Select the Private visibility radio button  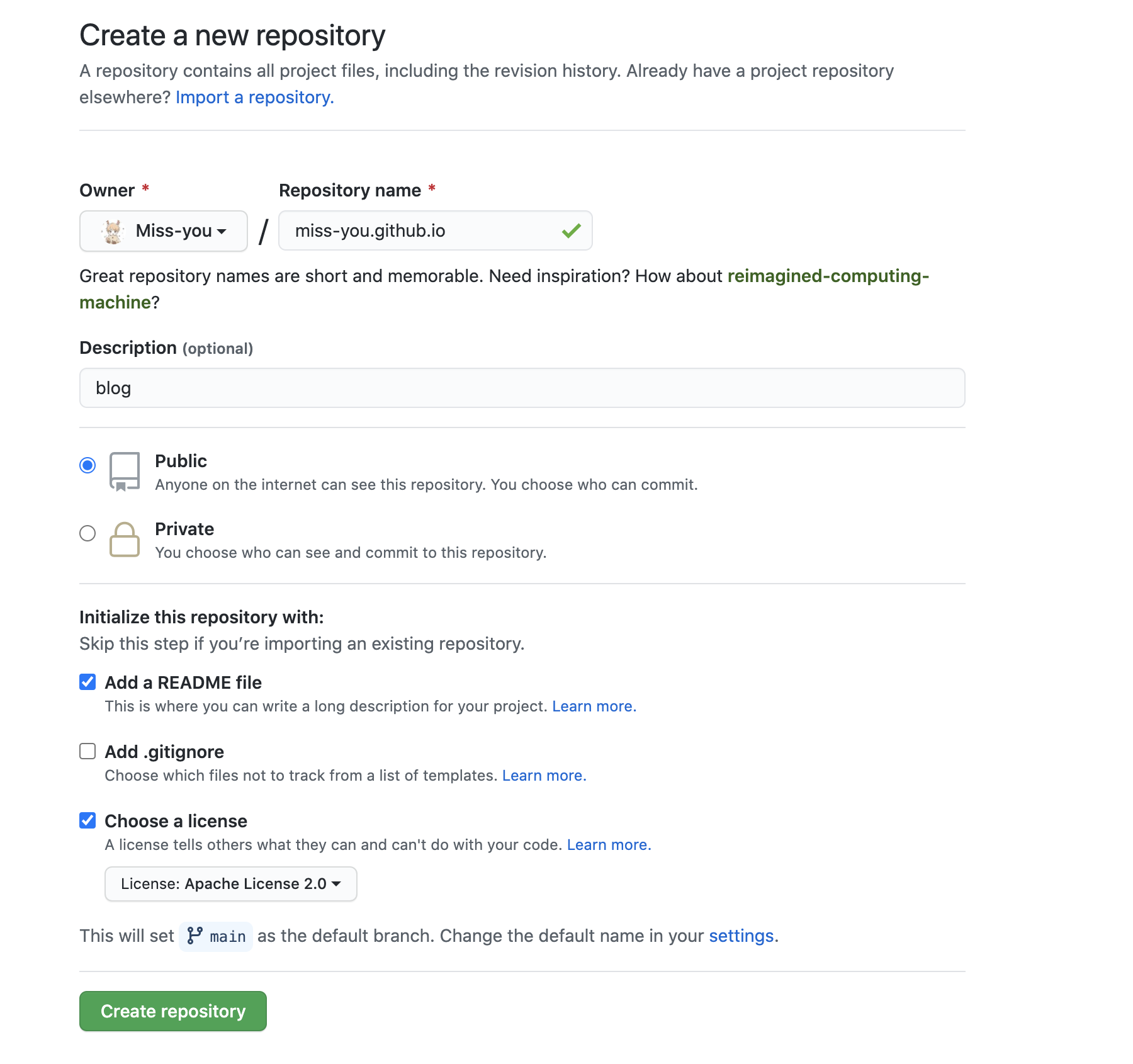point(87,533)
